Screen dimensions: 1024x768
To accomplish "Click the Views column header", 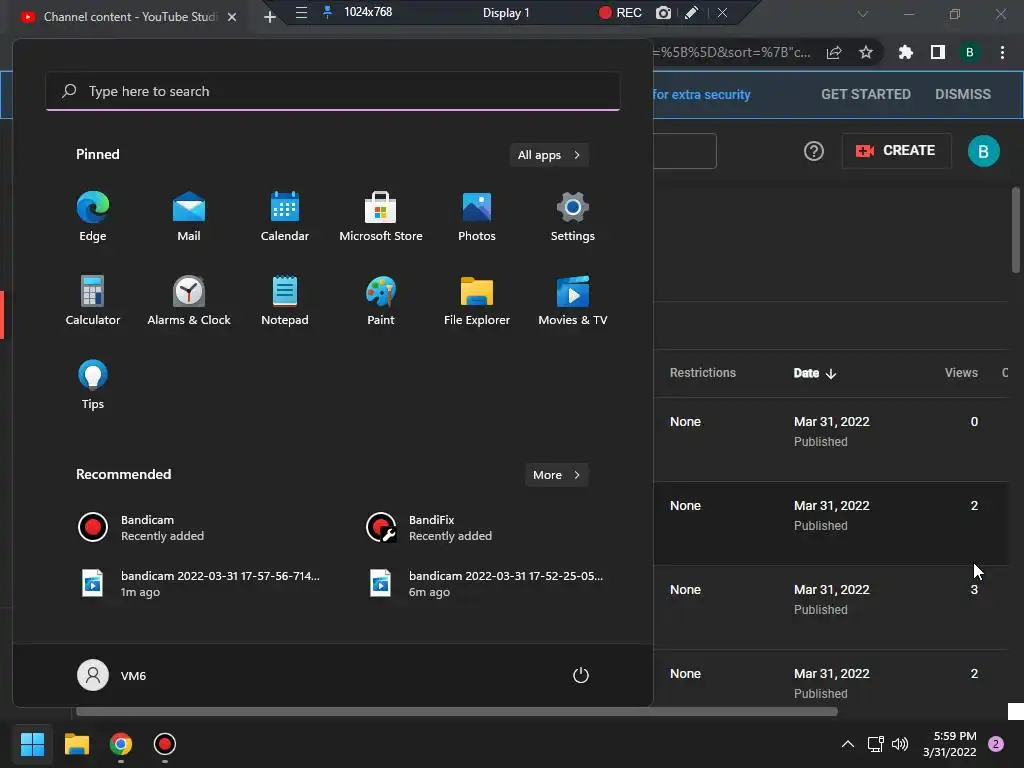I will coord(961,373).
